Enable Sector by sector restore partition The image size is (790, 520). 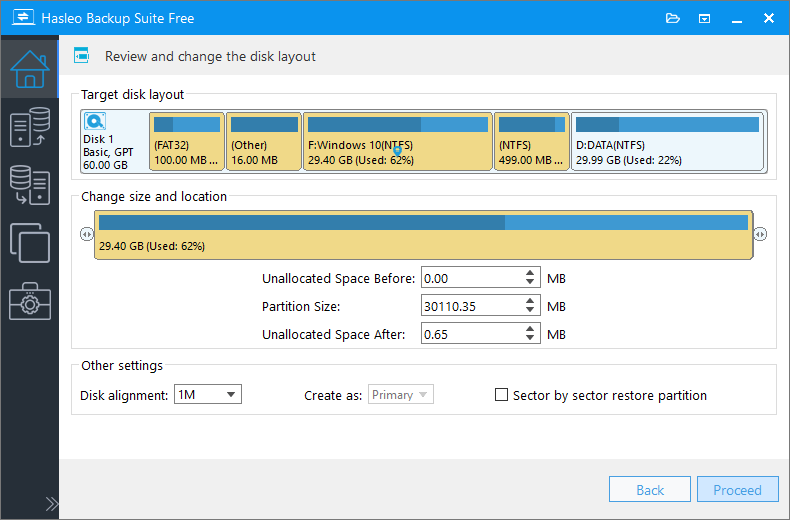coord(501,395)
